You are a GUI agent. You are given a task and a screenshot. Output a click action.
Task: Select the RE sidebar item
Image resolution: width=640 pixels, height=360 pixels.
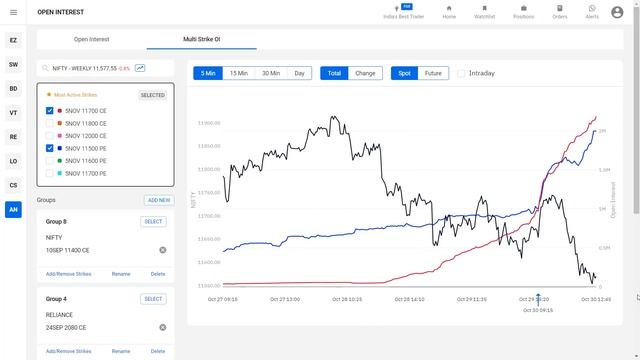click(13, 137)
